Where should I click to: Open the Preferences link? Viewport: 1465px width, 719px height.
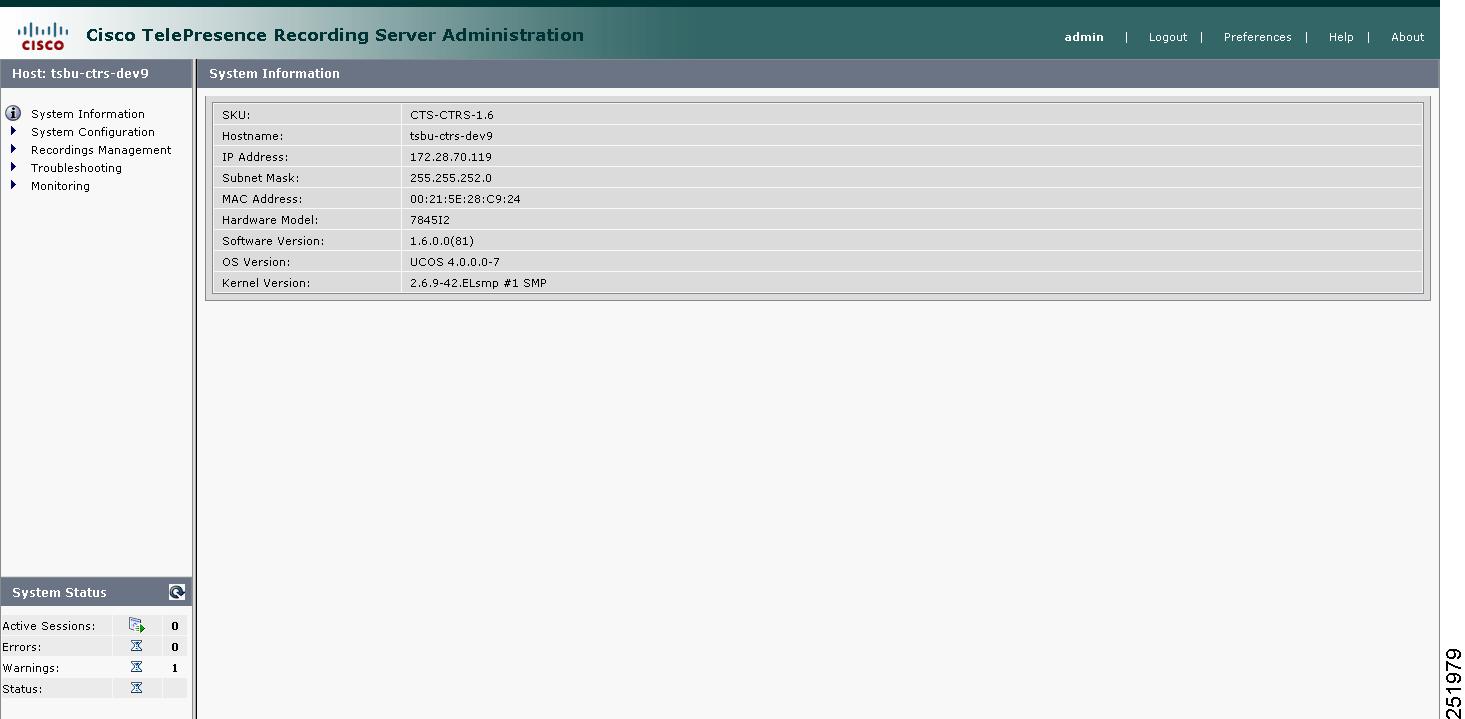1258,37
